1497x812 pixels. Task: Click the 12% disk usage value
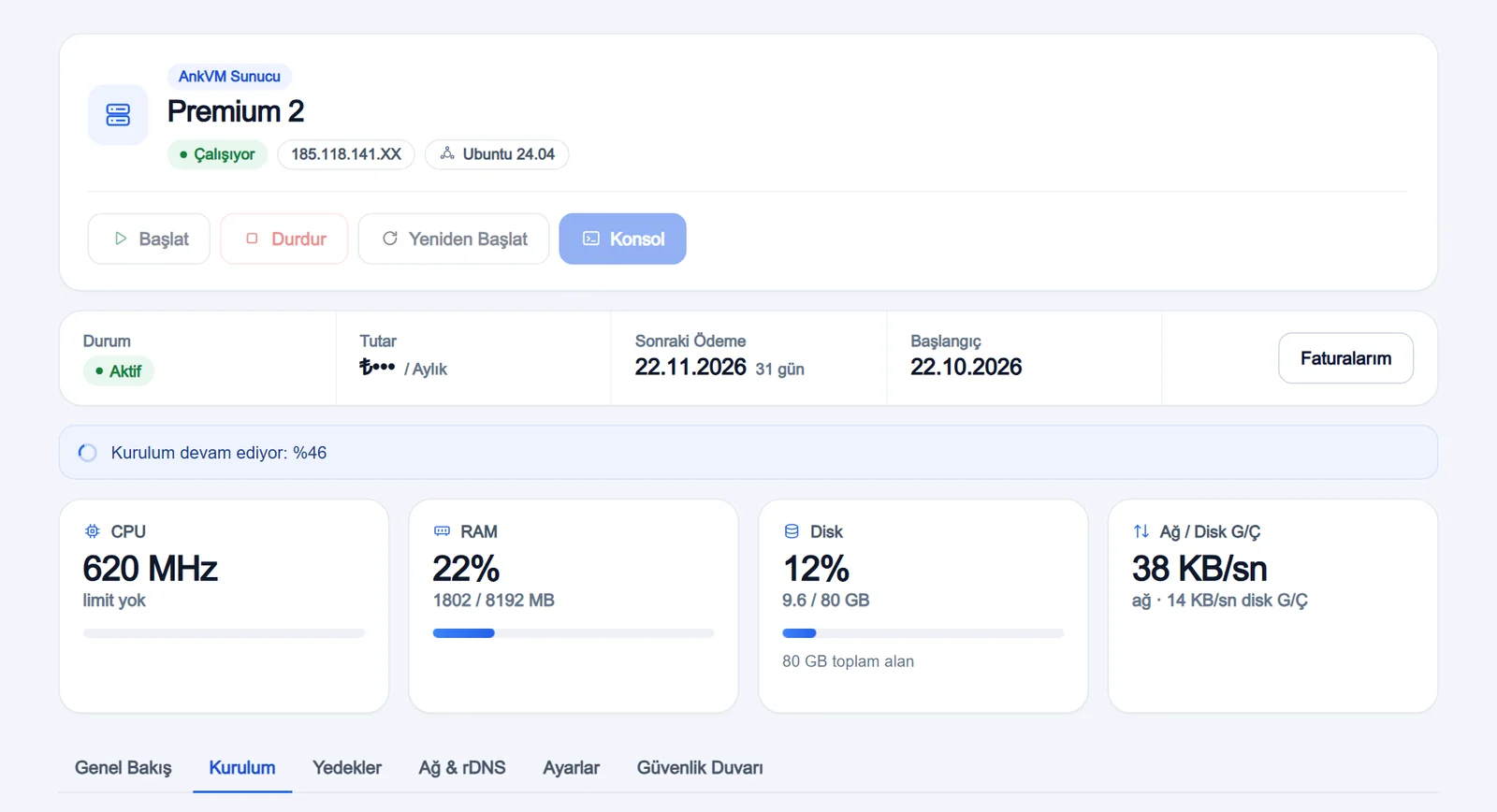(x=816, y=569)
